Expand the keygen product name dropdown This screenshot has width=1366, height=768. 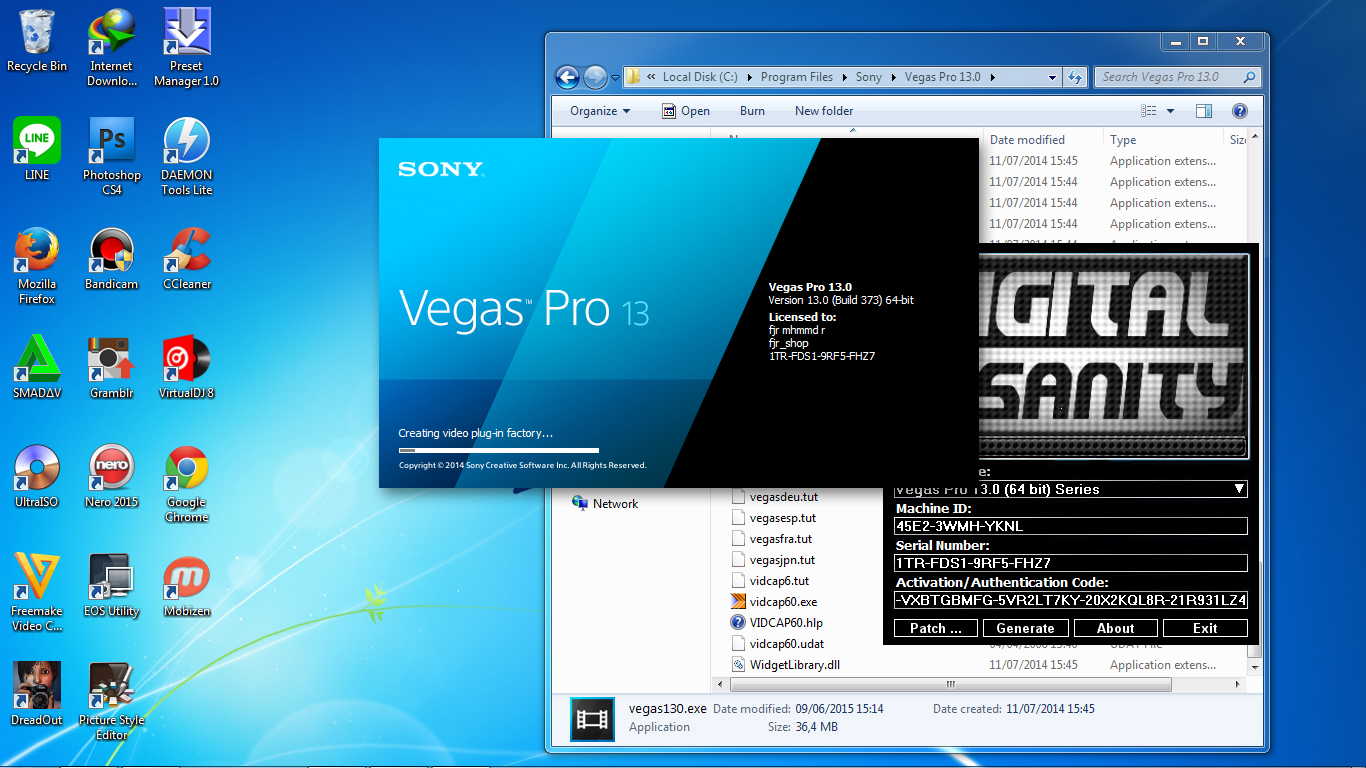(x=1239, y=489)
